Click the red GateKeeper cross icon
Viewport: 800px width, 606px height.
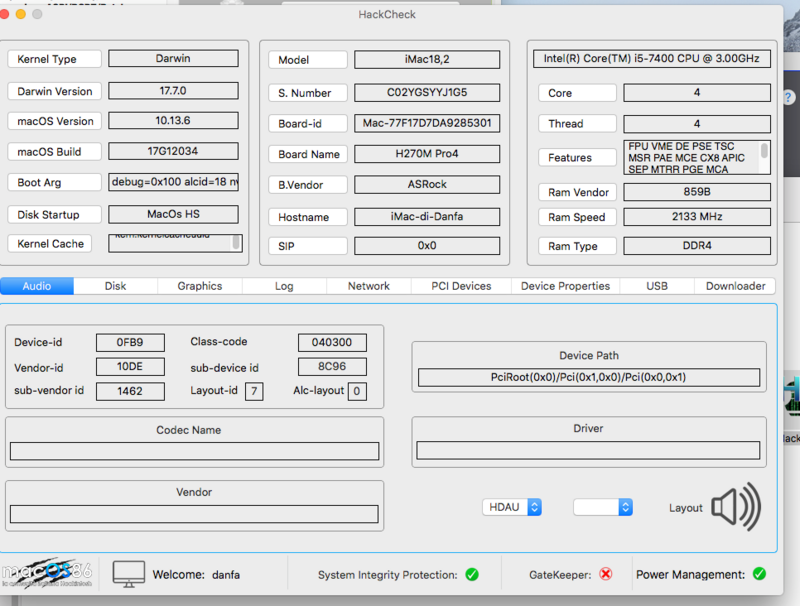(x=606, y=574)
